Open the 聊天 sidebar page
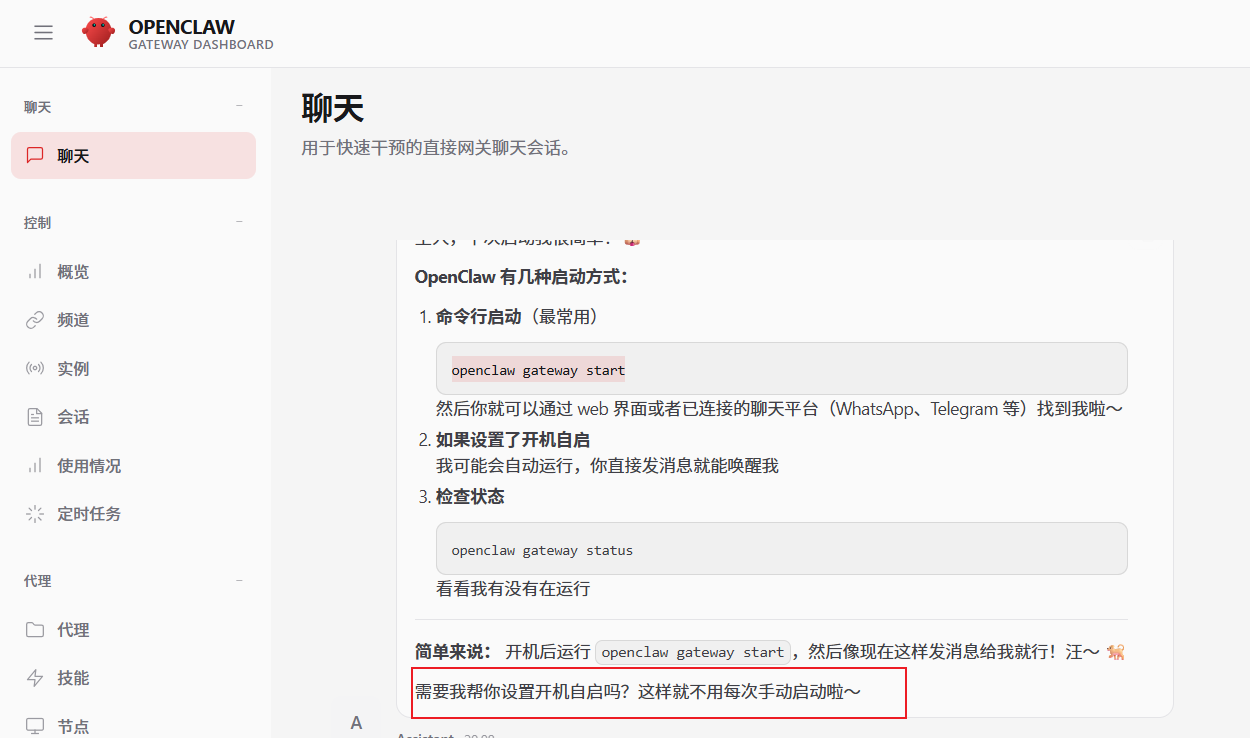1250x738 pixels. click(133, 156)
